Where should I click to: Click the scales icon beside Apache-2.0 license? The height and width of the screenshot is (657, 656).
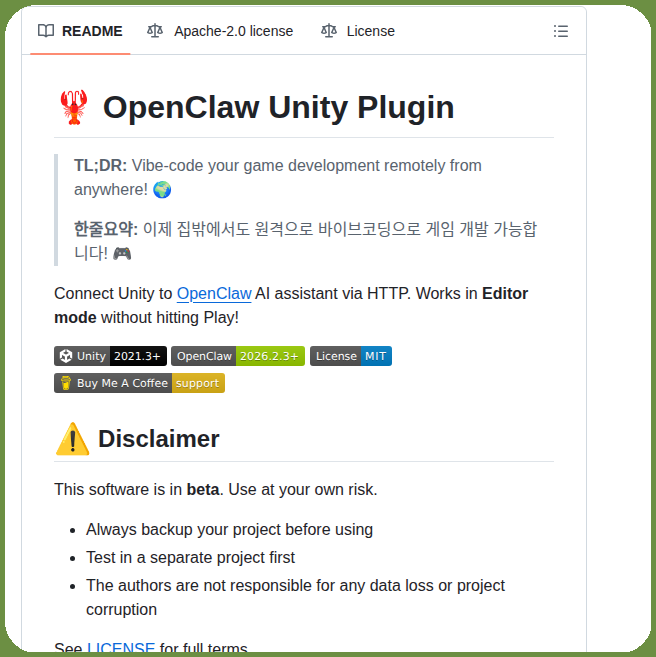pyautogui.click(x=155, y=31)
